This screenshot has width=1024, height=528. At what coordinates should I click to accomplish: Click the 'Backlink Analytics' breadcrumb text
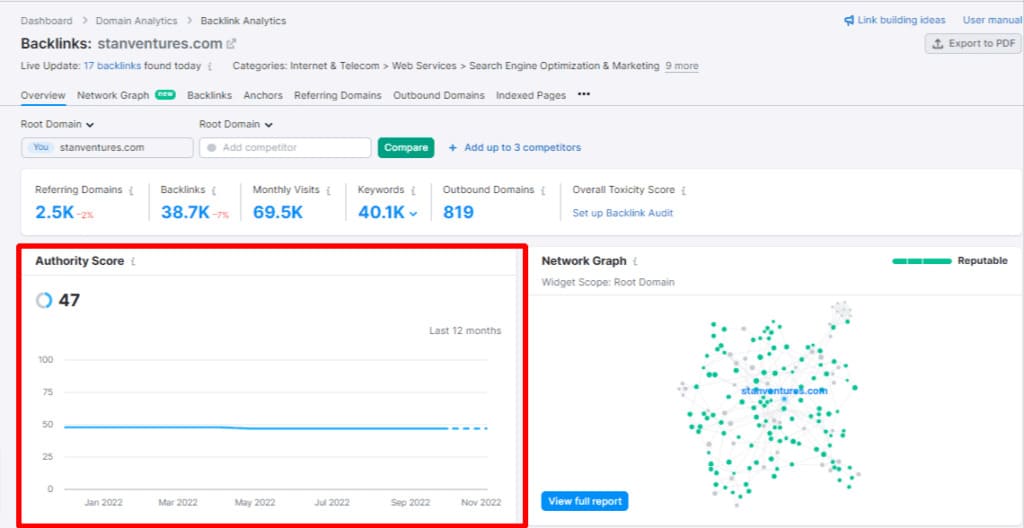243,21
